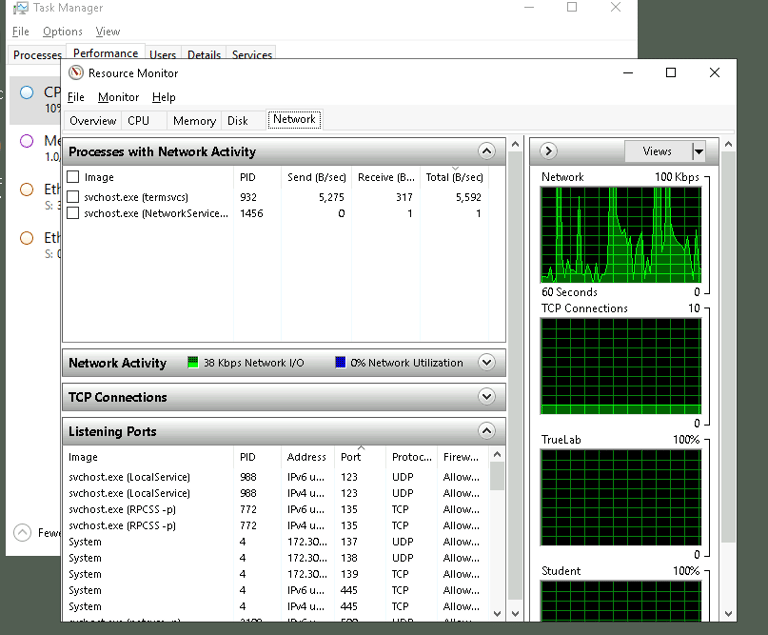
Task: Select System row listening on port 137
Action: pyautogui.click(x=276, y=541)
